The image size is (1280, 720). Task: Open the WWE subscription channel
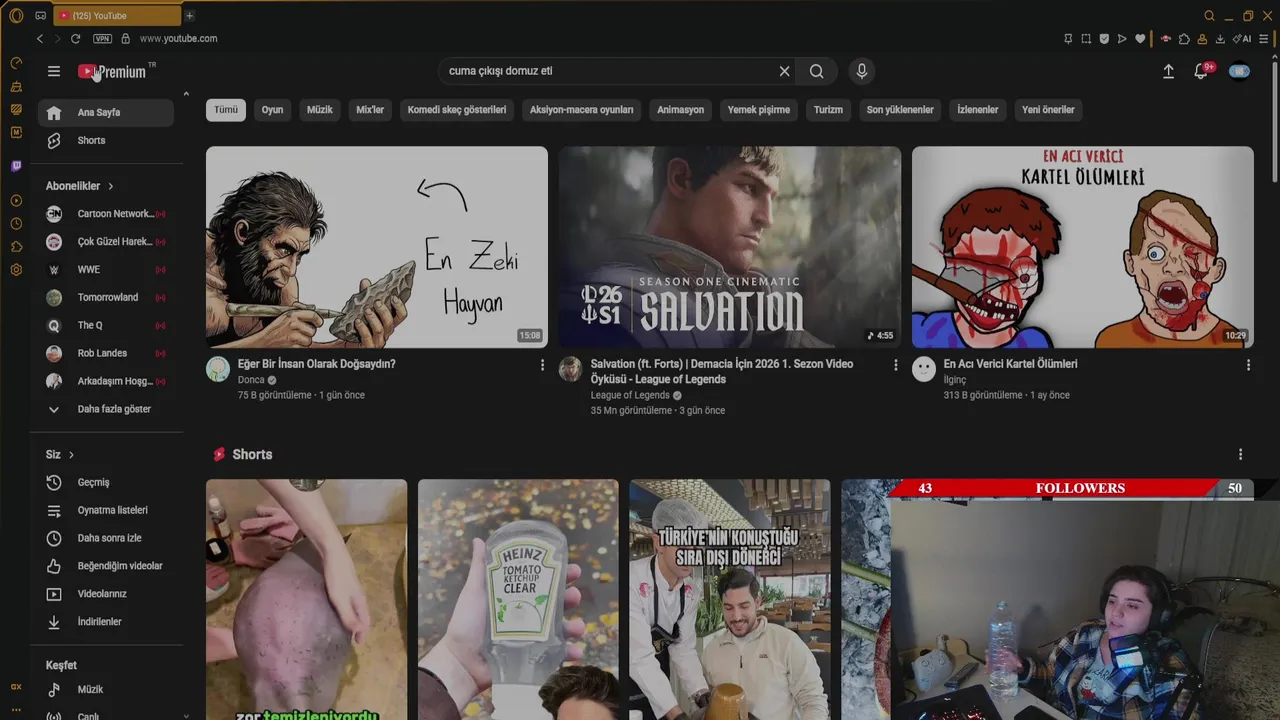[106, 269]
